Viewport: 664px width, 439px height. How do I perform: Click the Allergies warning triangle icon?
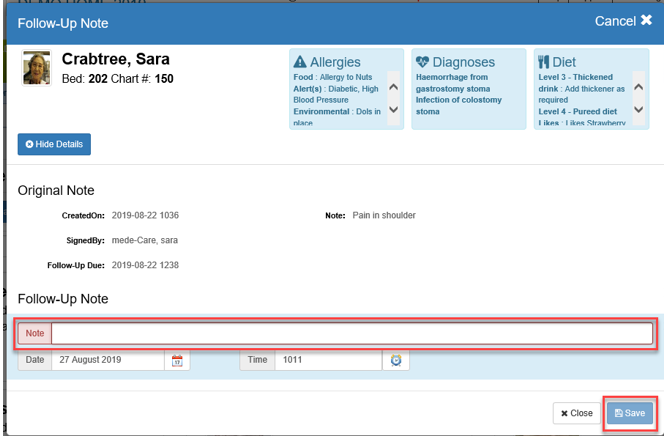coord(300,62)
